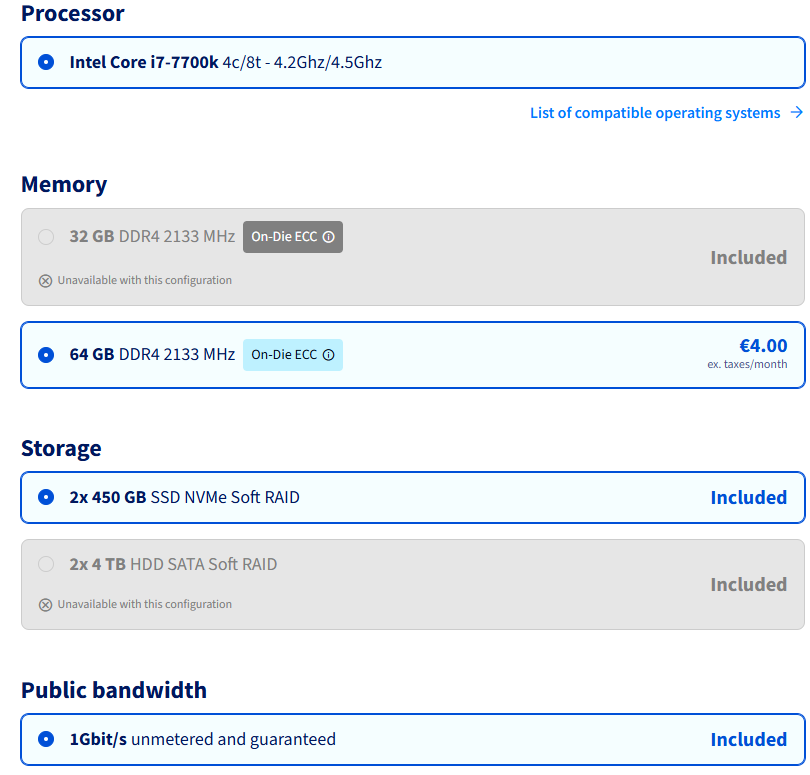This screenshot has width=810, height=775.
Task: Select the Intel Core i7-7700k radio button
Action: point(46,62)
